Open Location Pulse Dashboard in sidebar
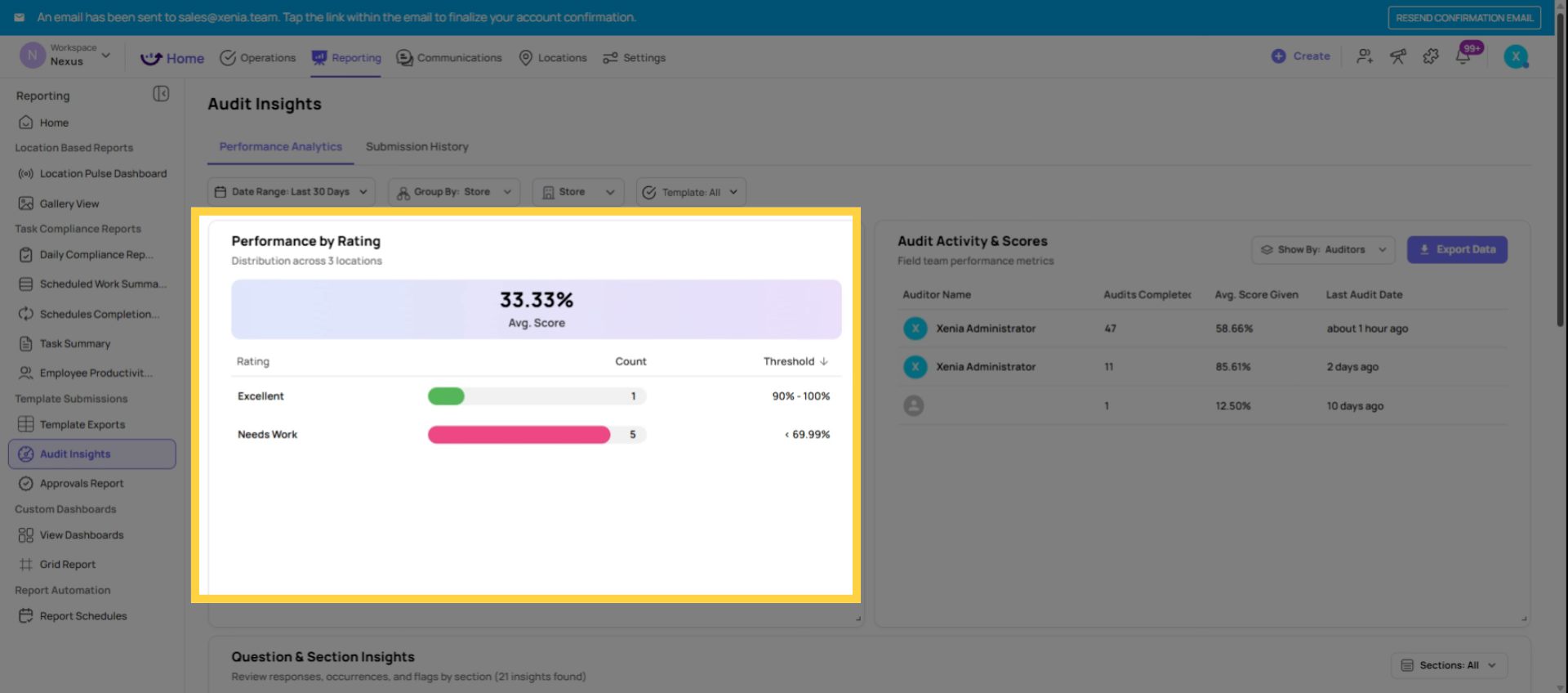The image size is (1568, 693). (103, 173)
